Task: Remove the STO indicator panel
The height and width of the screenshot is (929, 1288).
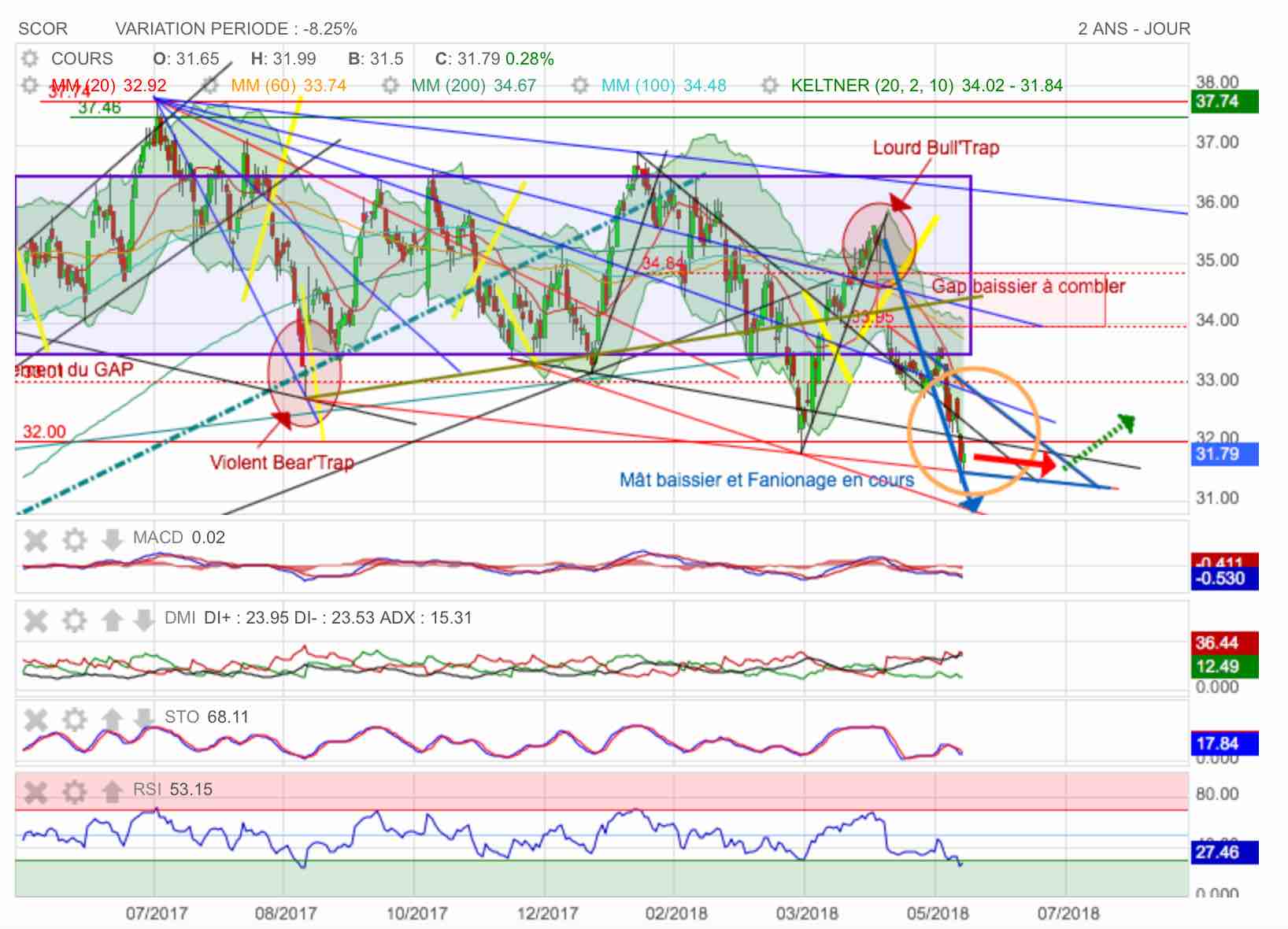Action: click(x=36, y=720)
